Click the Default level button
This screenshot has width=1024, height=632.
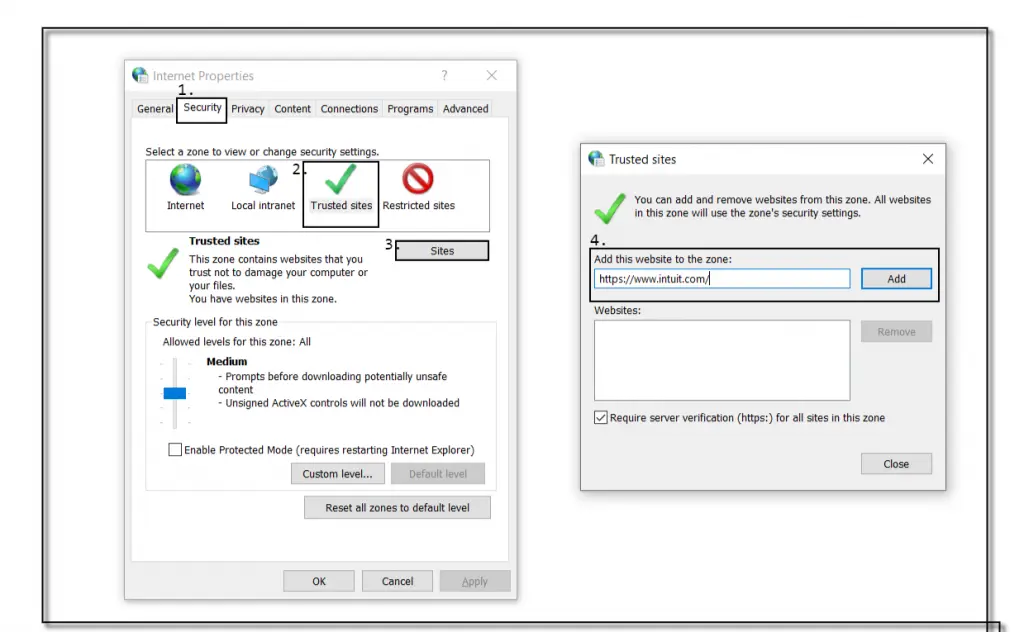(x=438, y=474)
